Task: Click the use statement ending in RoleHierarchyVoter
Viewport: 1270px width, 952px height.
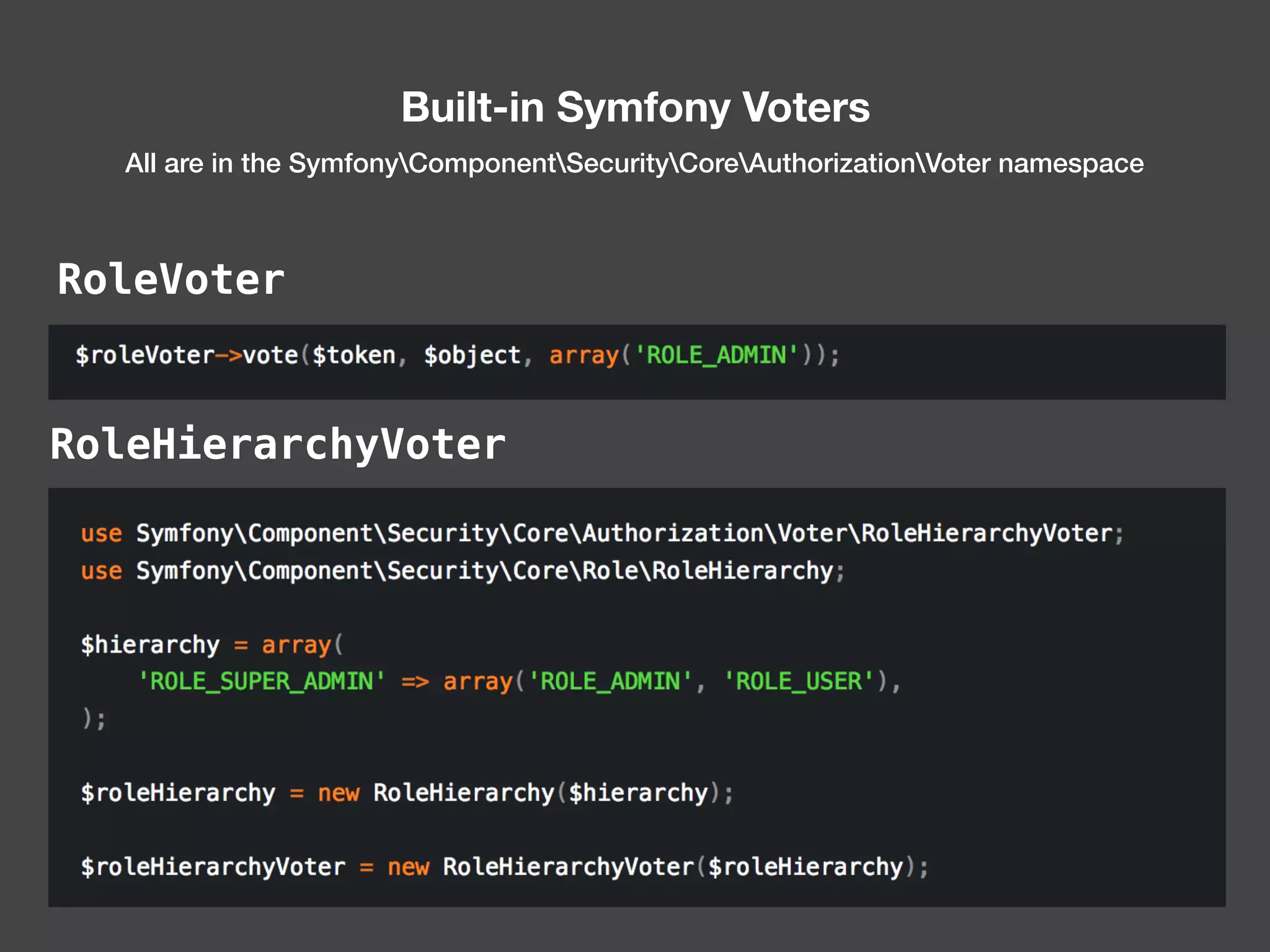Action: pyautogui.click(x=602, y=534)
